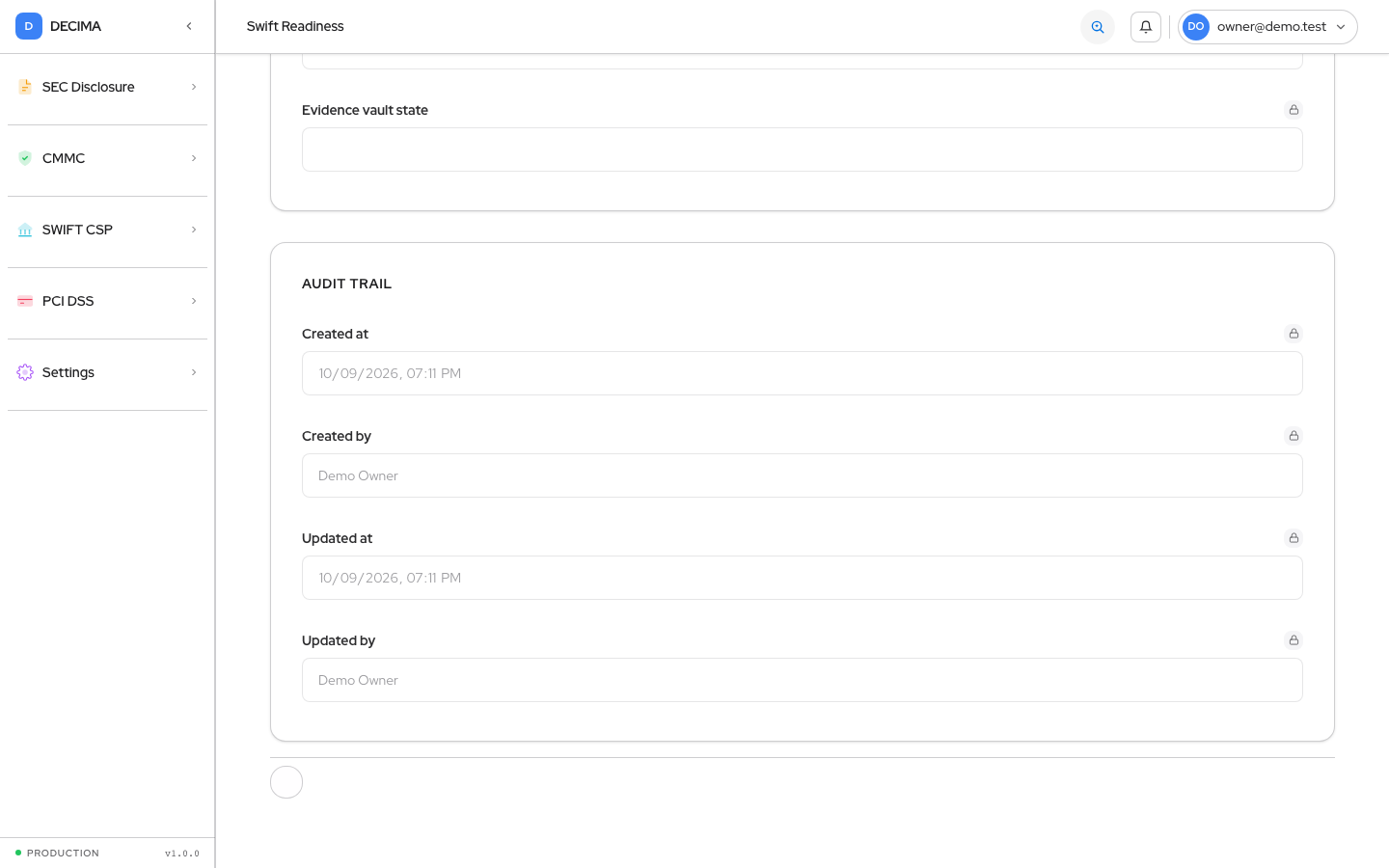
Task: Expand the CMMC section chevron
Action: tap(194, 158)
